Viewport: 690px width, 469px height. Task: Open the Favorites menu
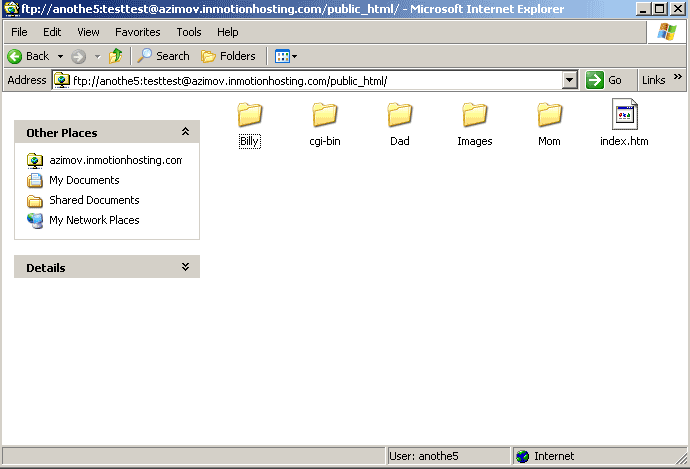[x=137, y=32]
